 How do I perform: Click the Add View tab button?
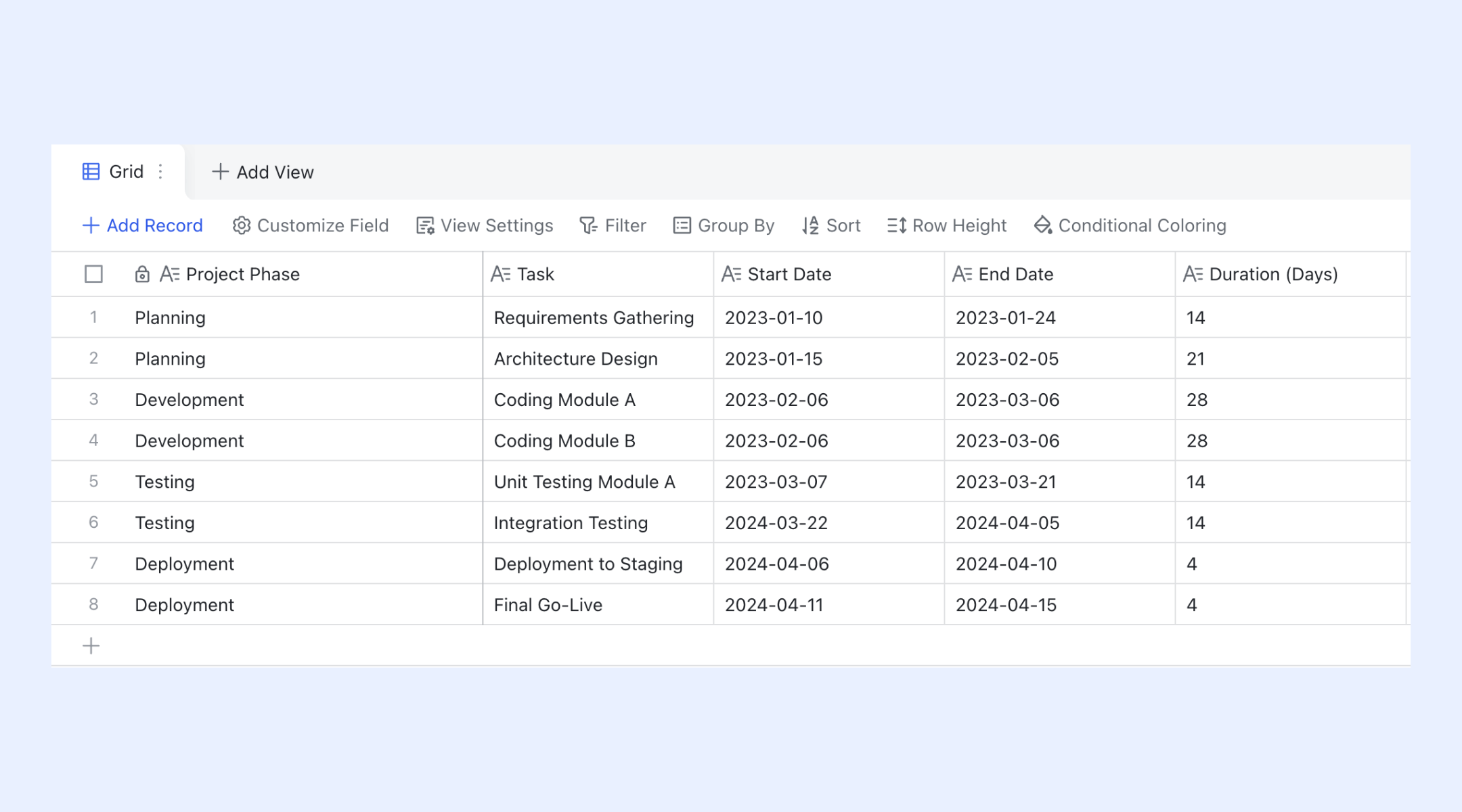tap(263, 172)
